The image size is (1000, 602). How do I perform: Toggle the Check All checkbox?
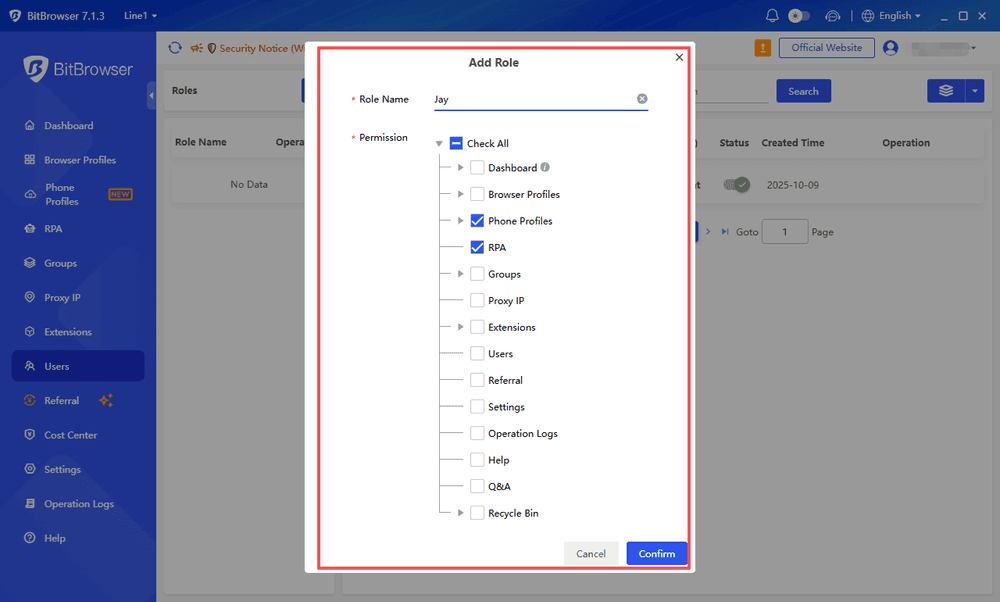tap(456, 143)
